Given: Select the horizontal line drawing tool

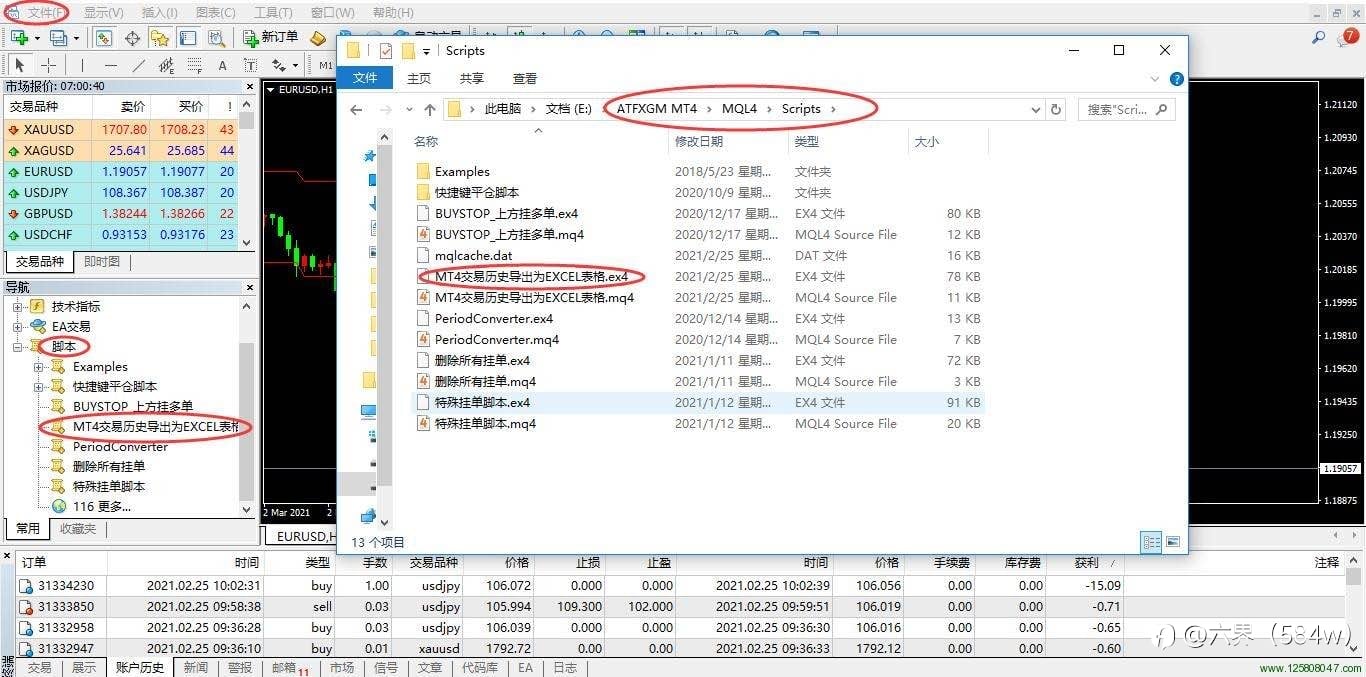Looking at the screenshot, I should 111,66.
